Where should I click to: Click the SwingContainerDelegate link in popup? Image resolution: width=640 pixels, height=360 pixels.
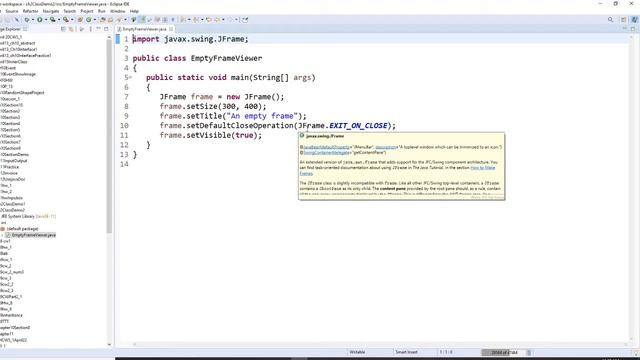[326, 153]
